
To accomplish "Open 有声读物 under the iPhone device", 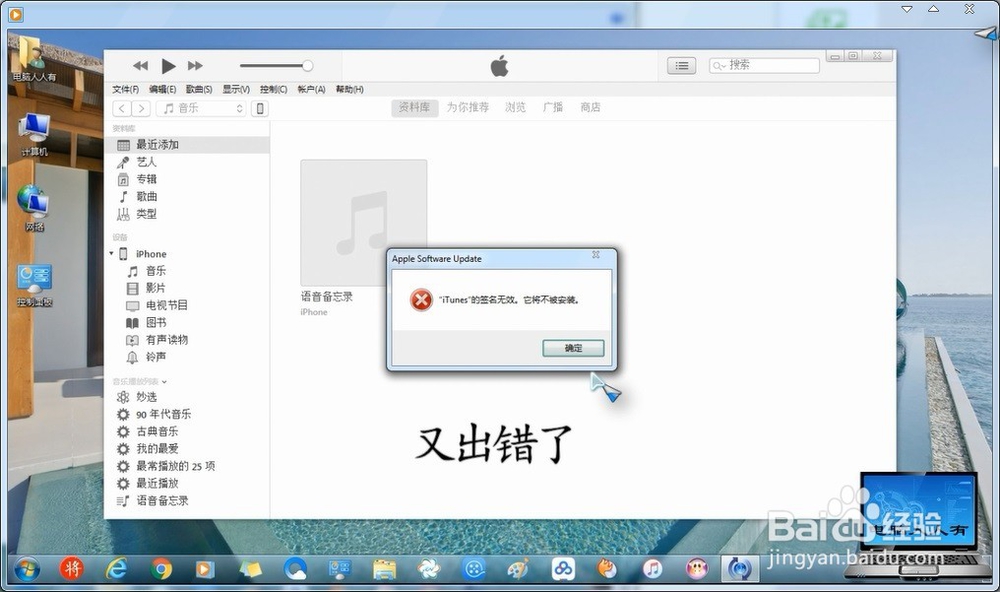I will (x=167, y=340).
